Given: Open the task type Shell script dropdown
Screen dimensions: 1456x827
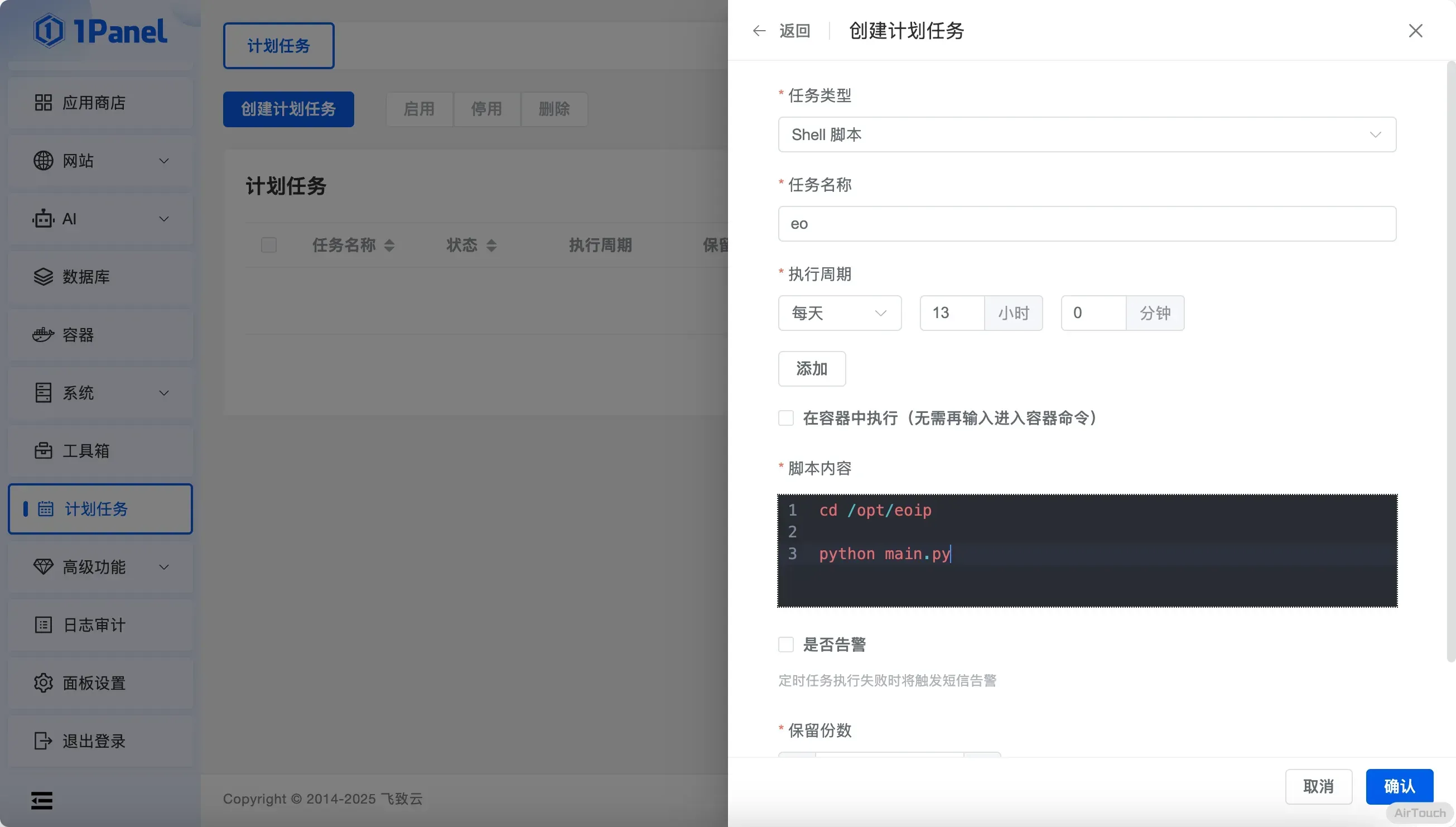Looking at the screenshot, I should point(1087,134).
